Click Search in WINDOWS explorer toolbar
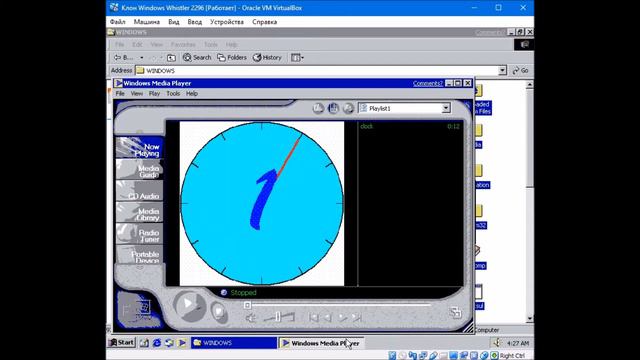 click(x=197, y=58)
